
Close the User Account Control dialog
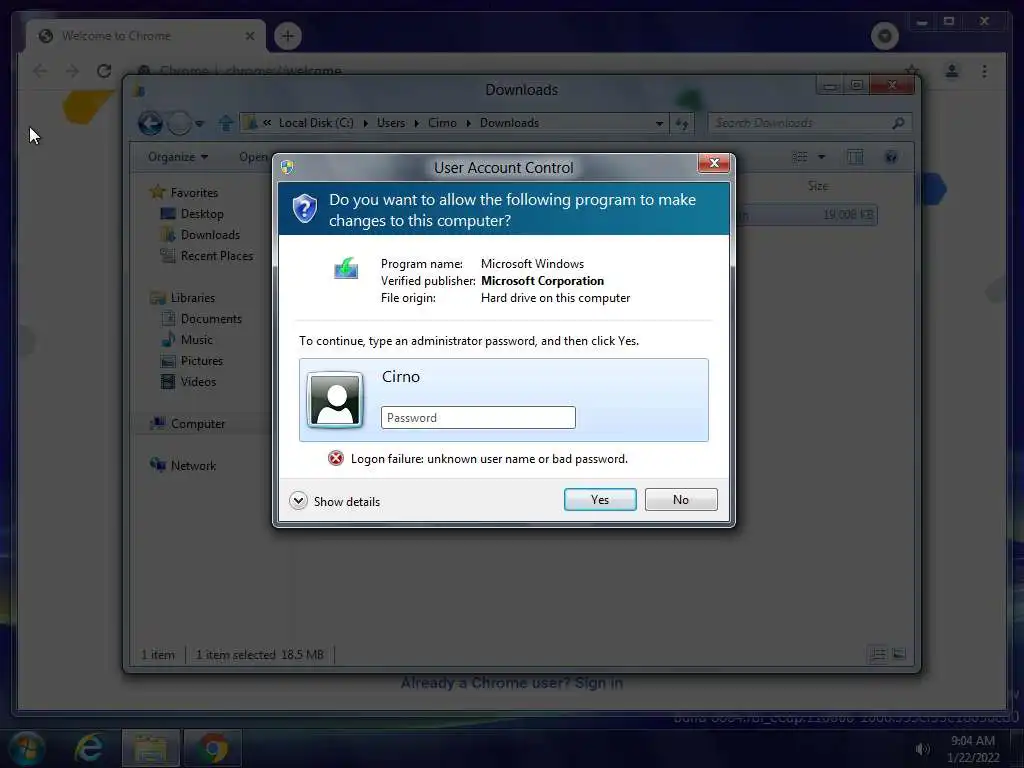[x=713, y=163]
